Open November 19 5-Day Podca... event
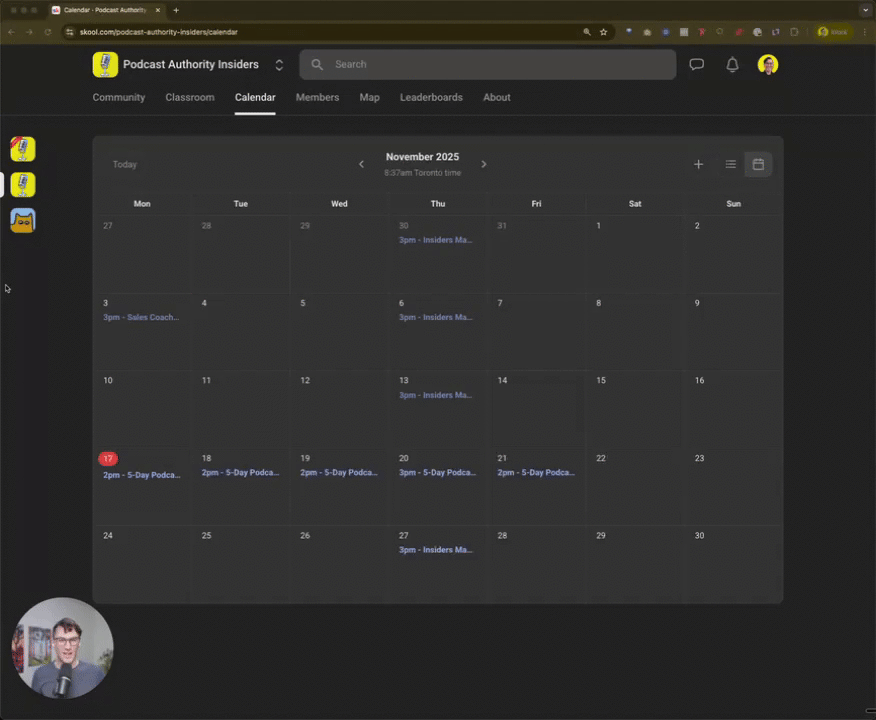 [339, 473]
